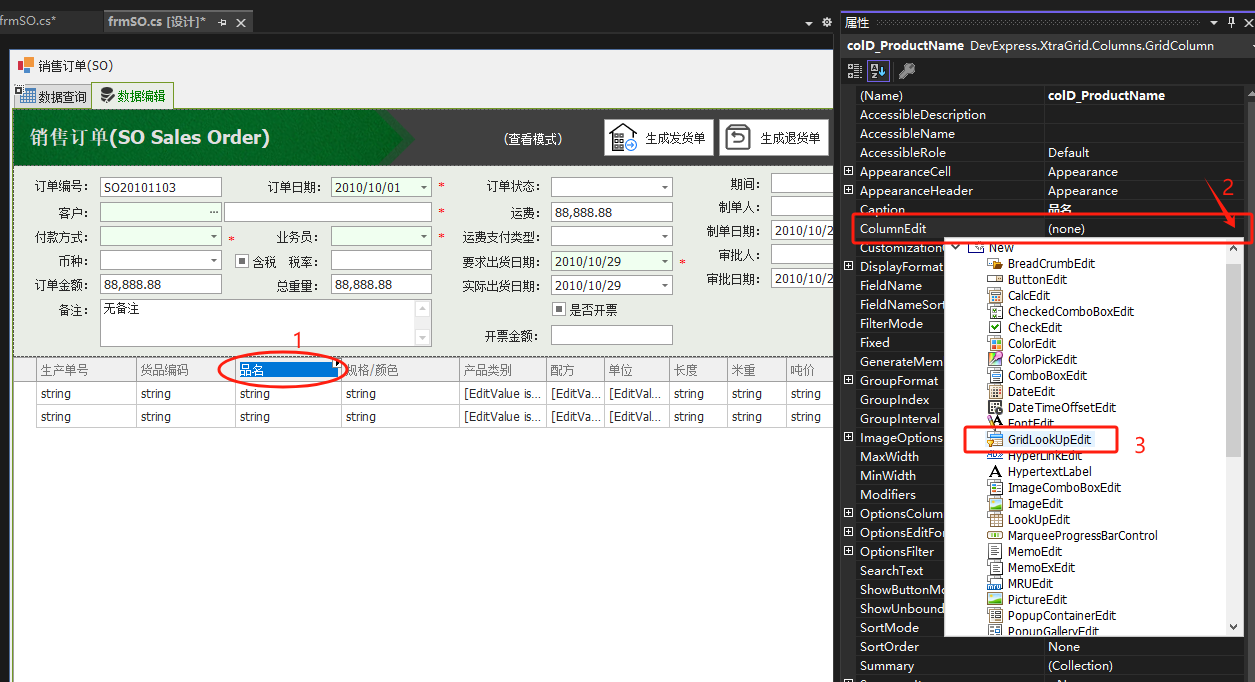
Task: Choose DateEdit in editor list
Action: pos(1031,391)
